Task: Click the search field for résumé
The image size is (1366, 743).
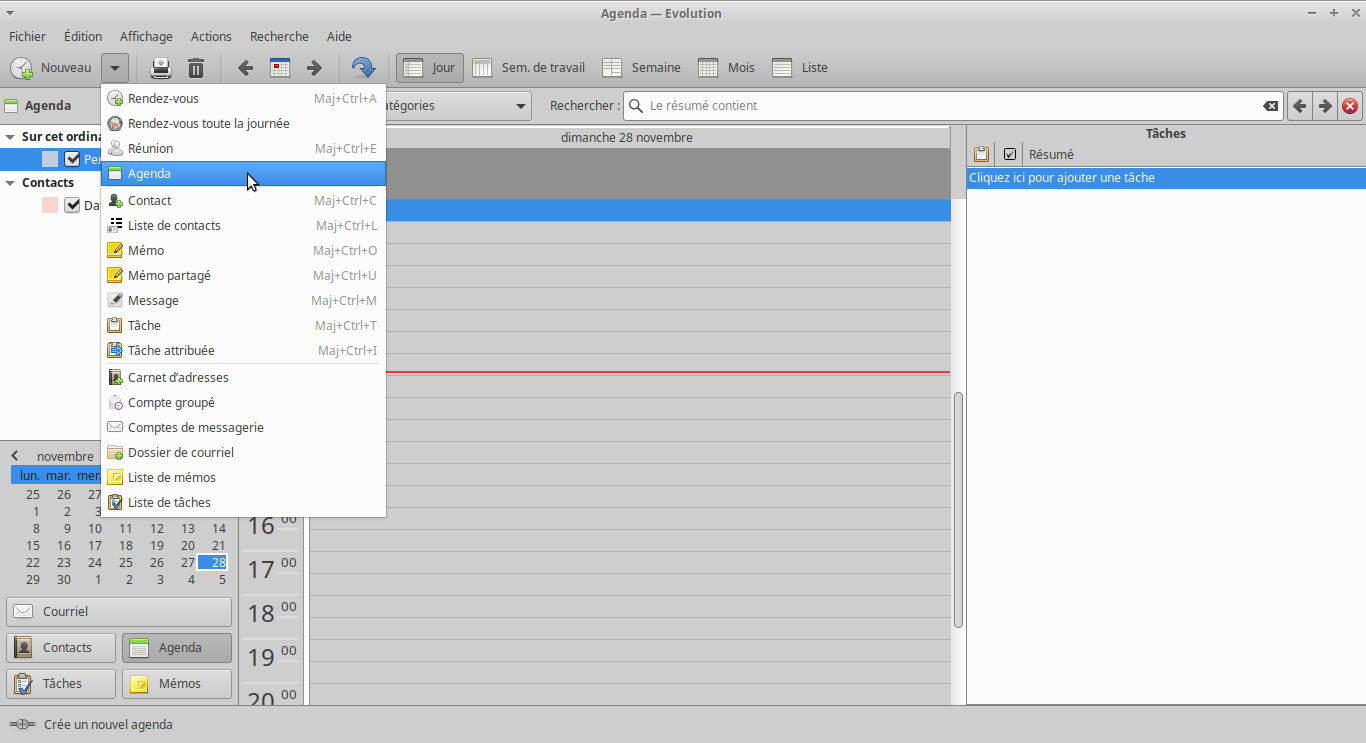Action: tap(950, 106)
